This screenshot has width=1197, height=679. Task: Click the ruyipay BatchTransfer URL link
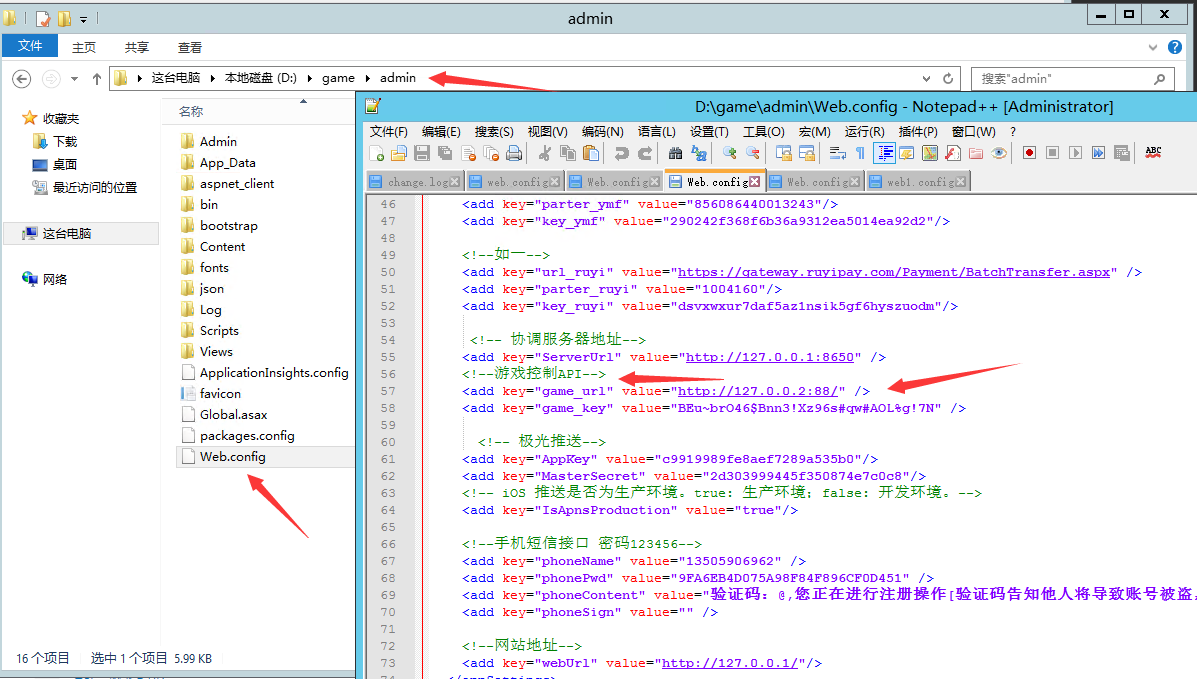pyautogui.click(x=894, y=272)
